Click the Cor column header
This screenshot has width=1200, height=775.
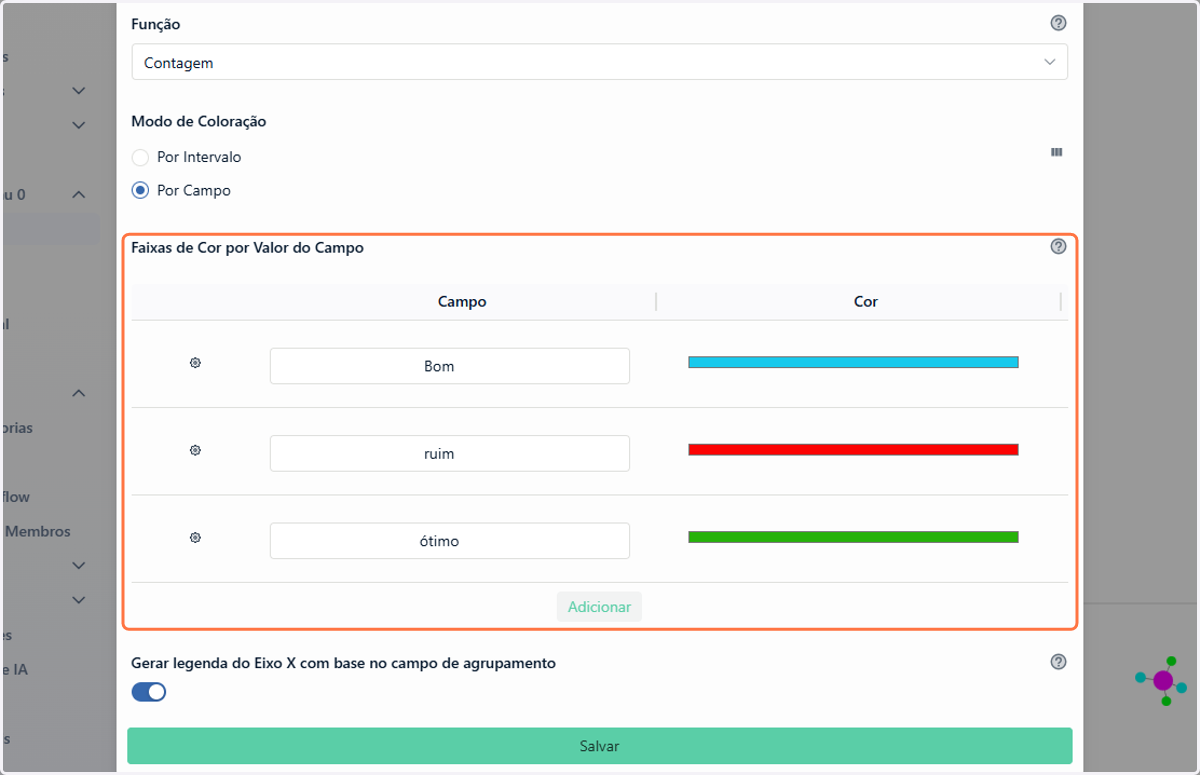pyautogui.click(x=866, y=301)
